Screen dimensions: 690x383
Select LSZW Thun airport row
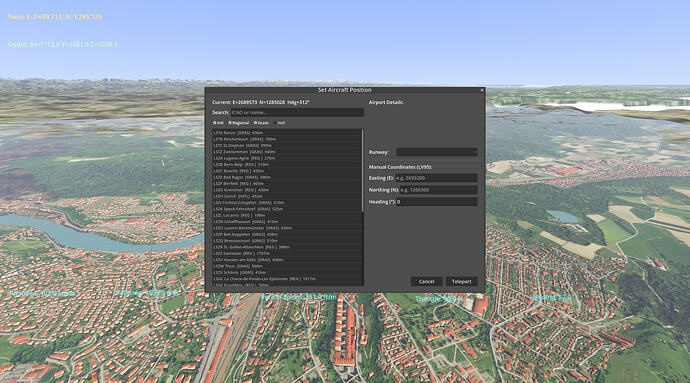(x=287, y=266)
